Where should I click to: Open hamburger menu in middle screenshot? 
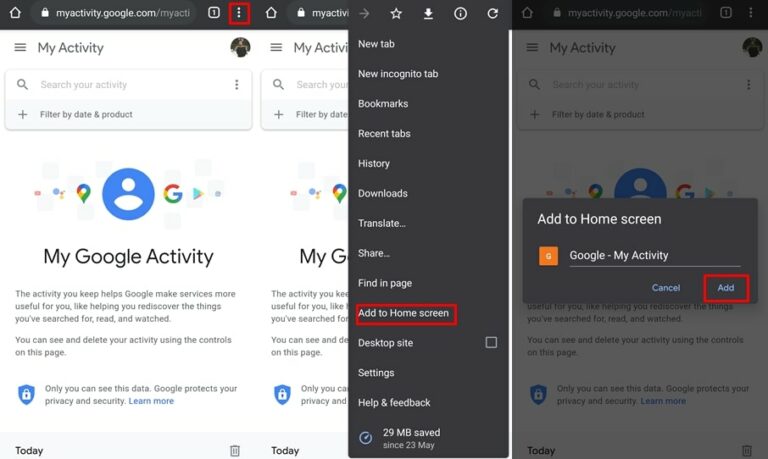click(276, 48)
